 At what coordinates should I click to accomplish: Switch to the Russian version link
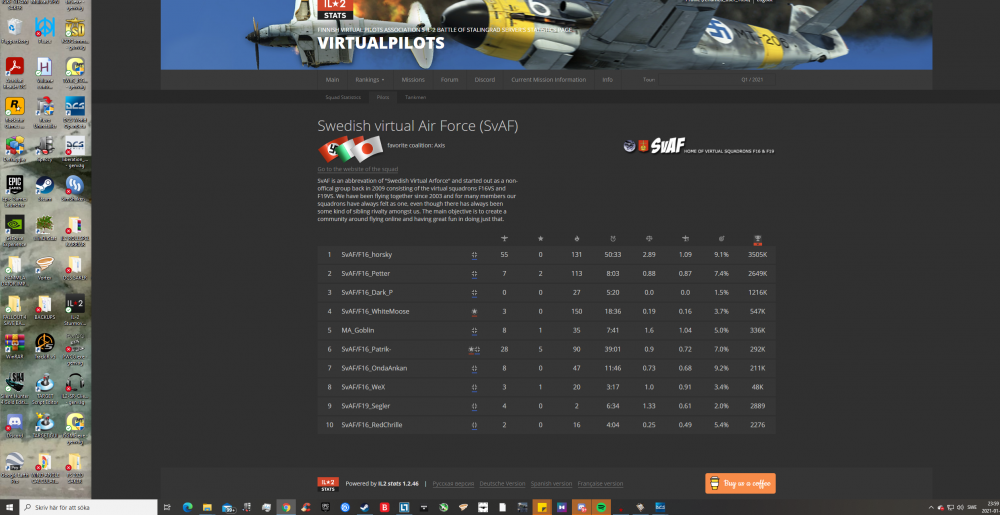point(453,484)
